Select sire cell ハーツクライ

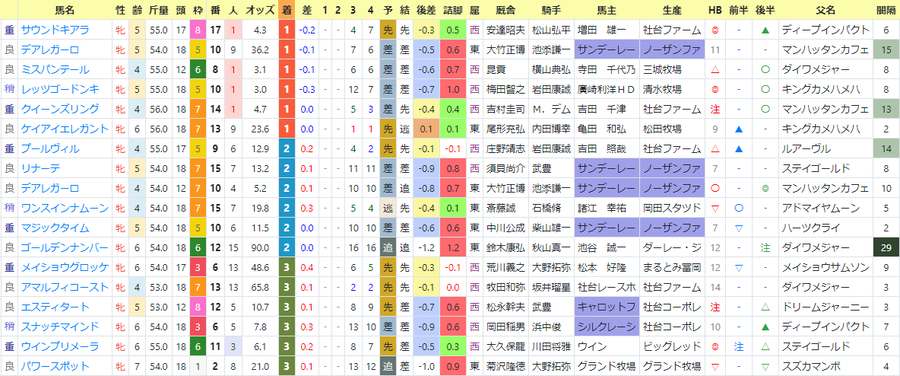811,228
